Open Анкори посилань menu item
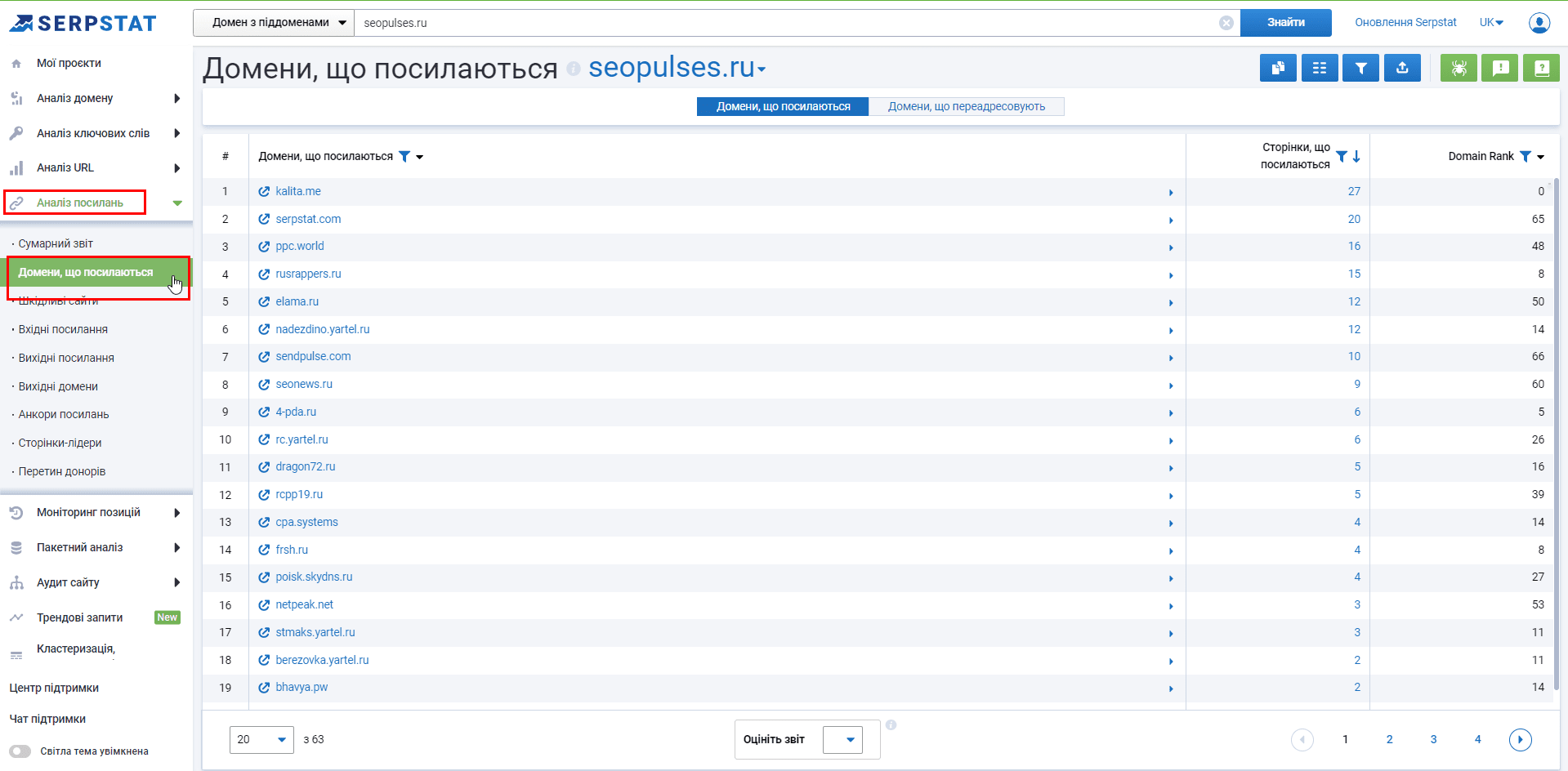The image size is (1568, 771). (x=64, y=414)
